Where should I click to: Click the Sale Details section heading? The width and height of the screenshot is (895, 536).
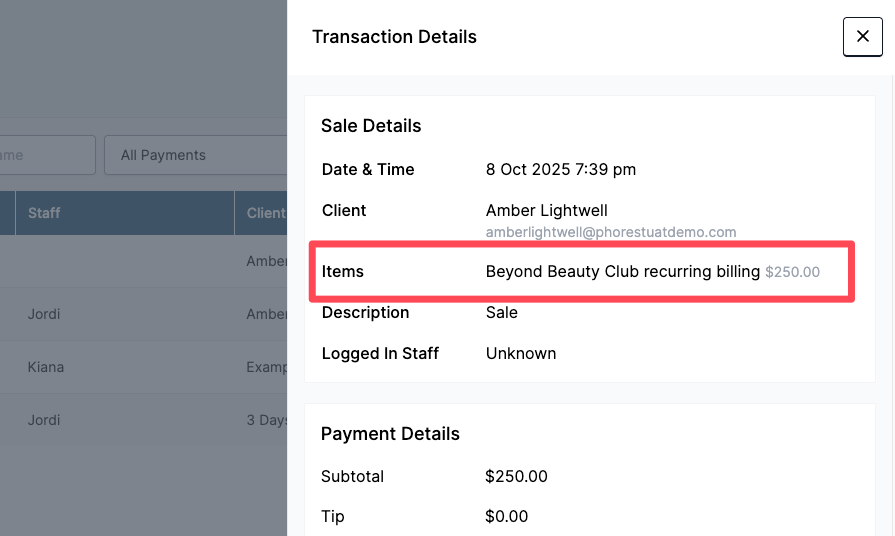coord(371,126)
